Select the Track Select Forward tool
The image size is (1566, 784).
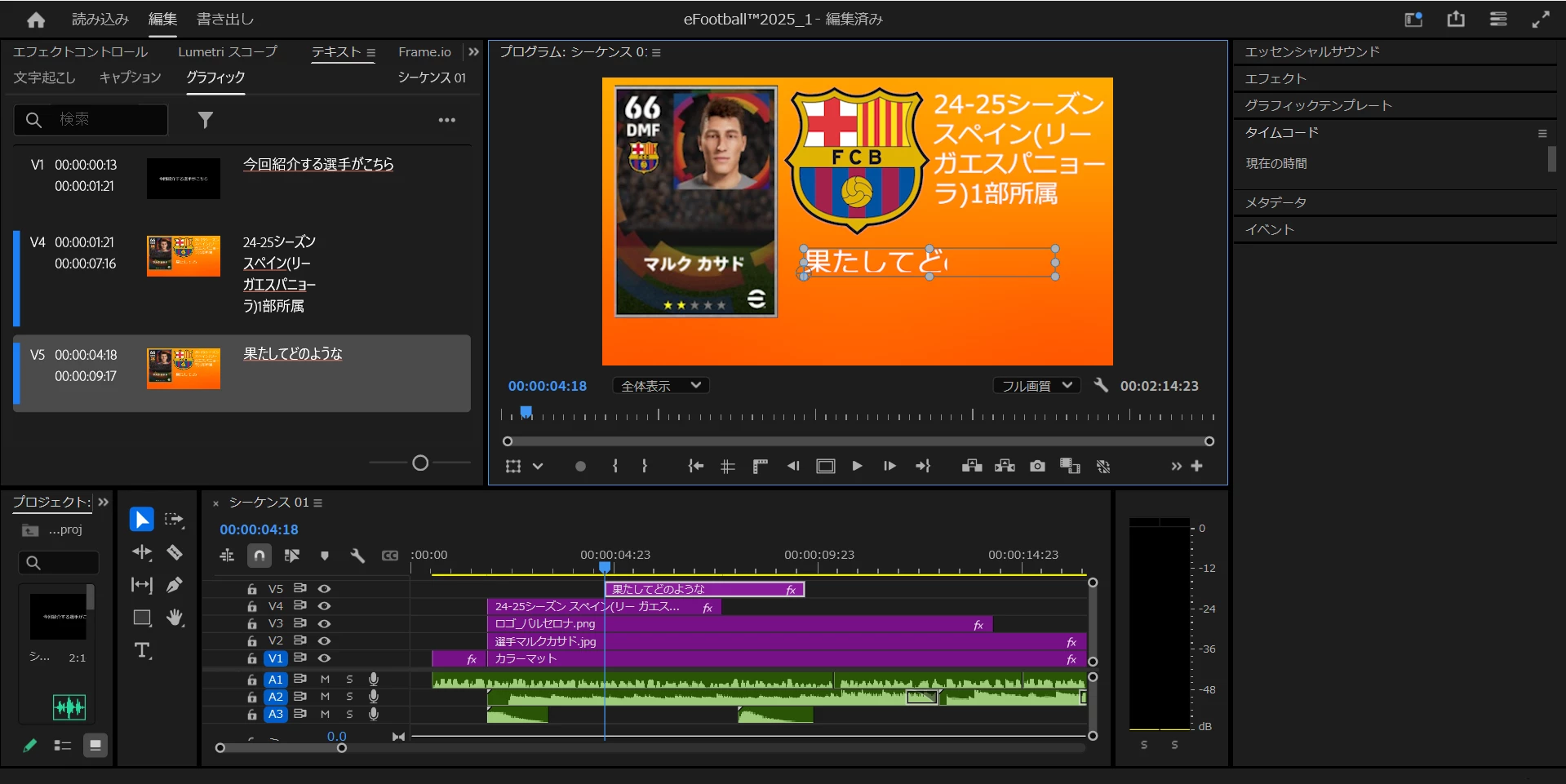174,520
